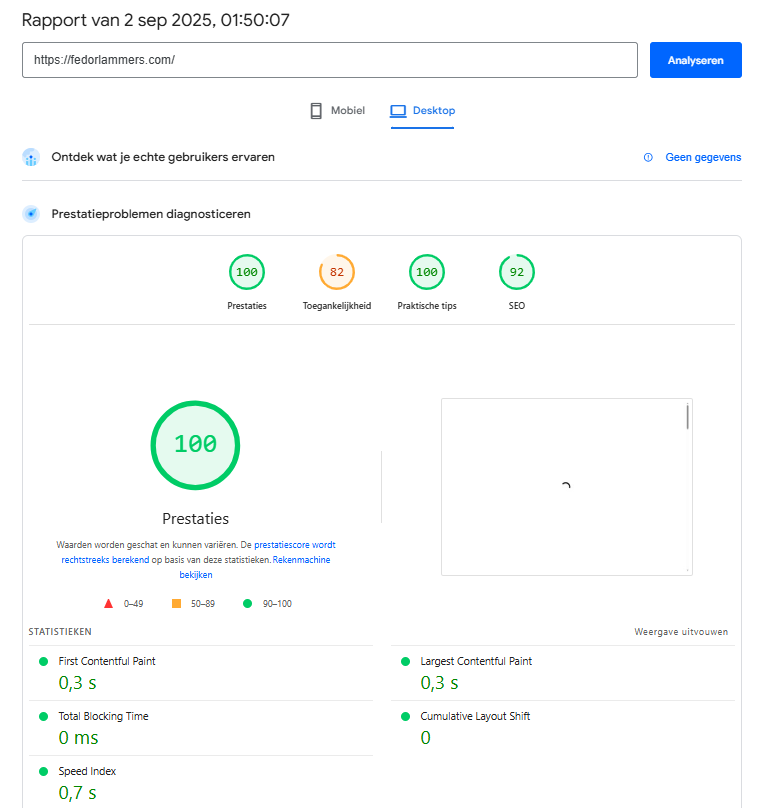Click the Toegankelijkheid score gauge 82

(336, 272)
